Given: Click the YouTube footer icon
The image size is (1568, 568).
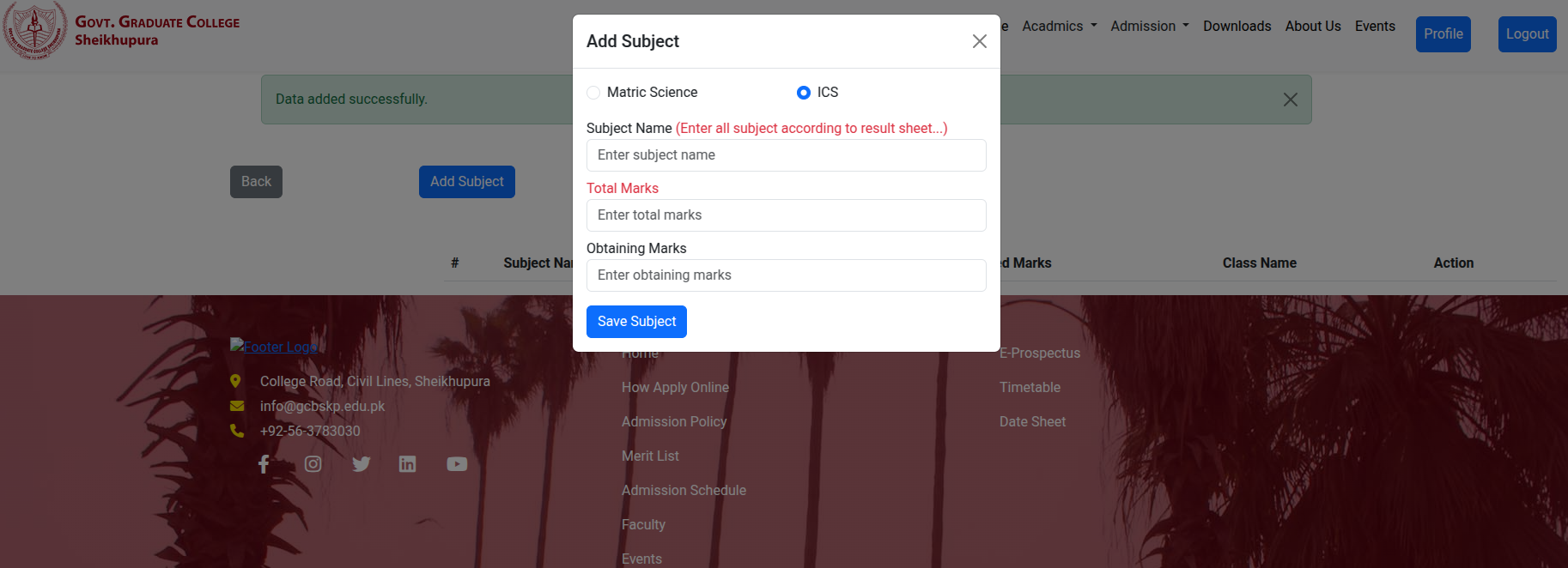Looking at the screenshot, I should point(457,464).
